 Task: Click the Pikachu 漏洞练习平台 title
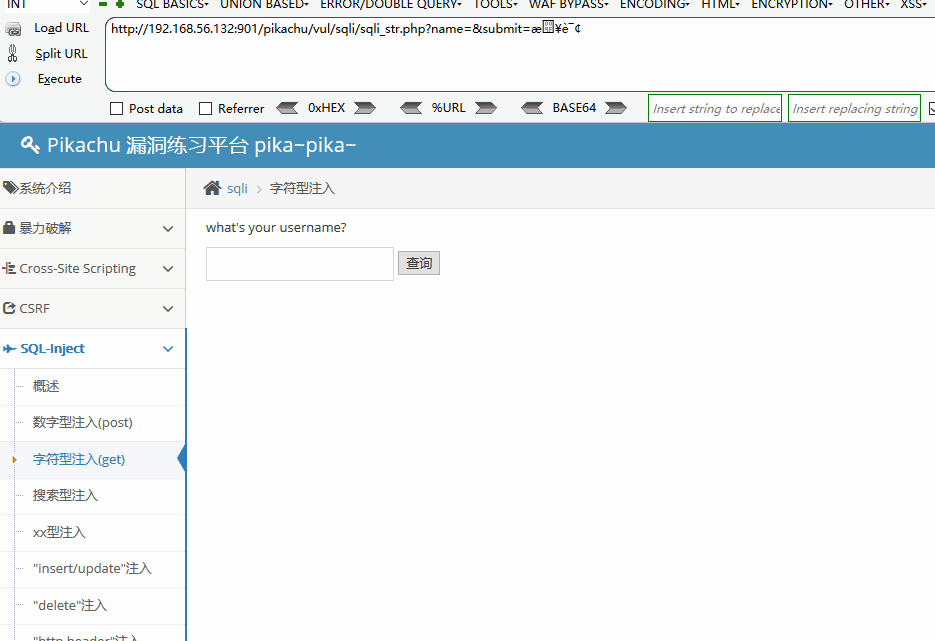click(202, 145)
